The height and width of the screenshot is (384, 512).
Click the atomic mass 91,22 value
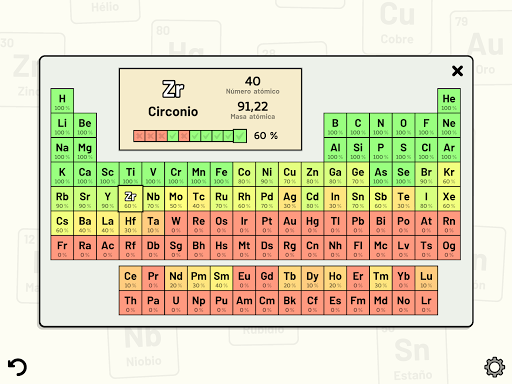pos(253,107)
